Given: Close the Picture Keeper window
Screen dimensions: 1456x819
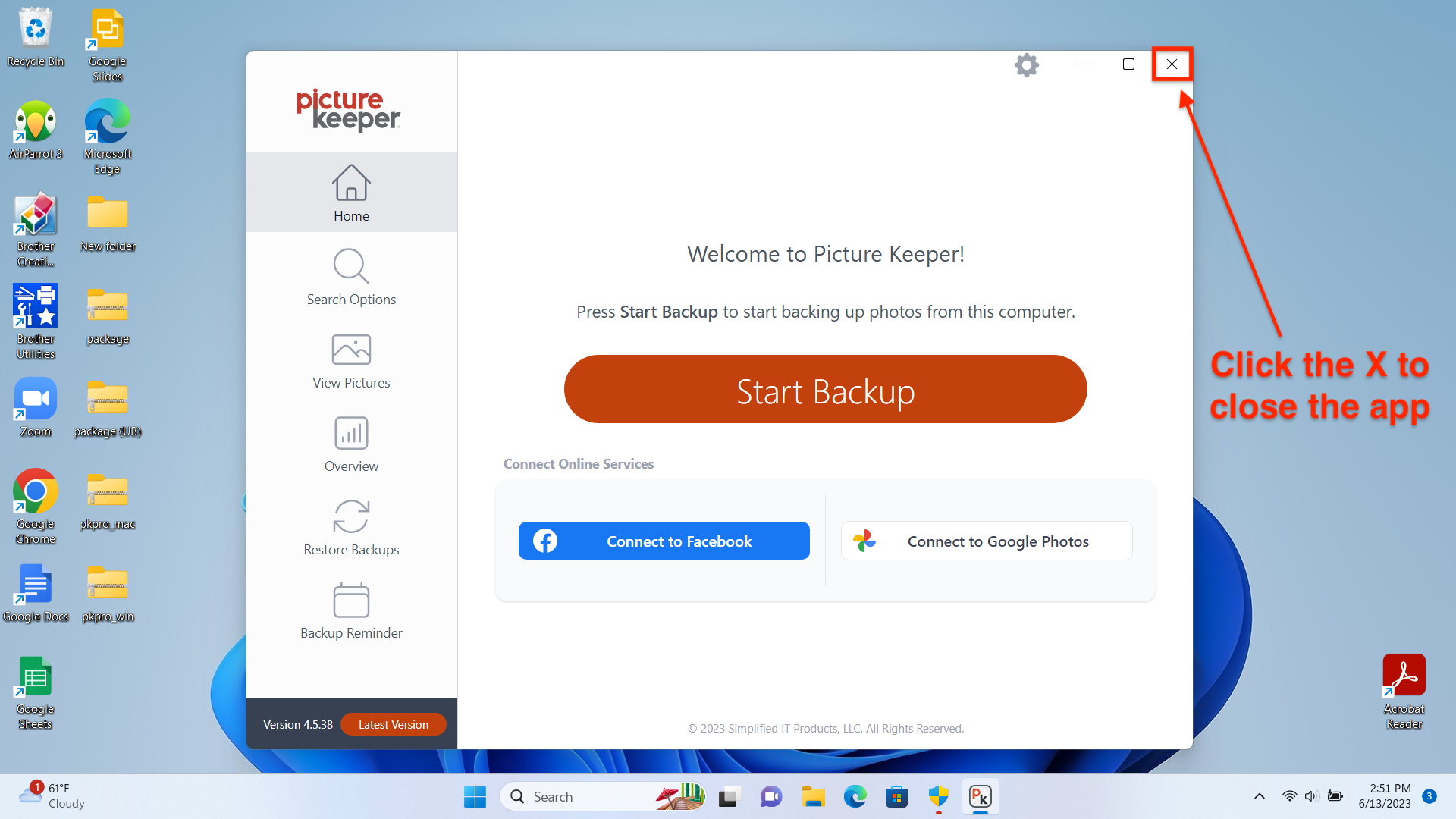Looking at the screenshot, I should pos(1172,64).
